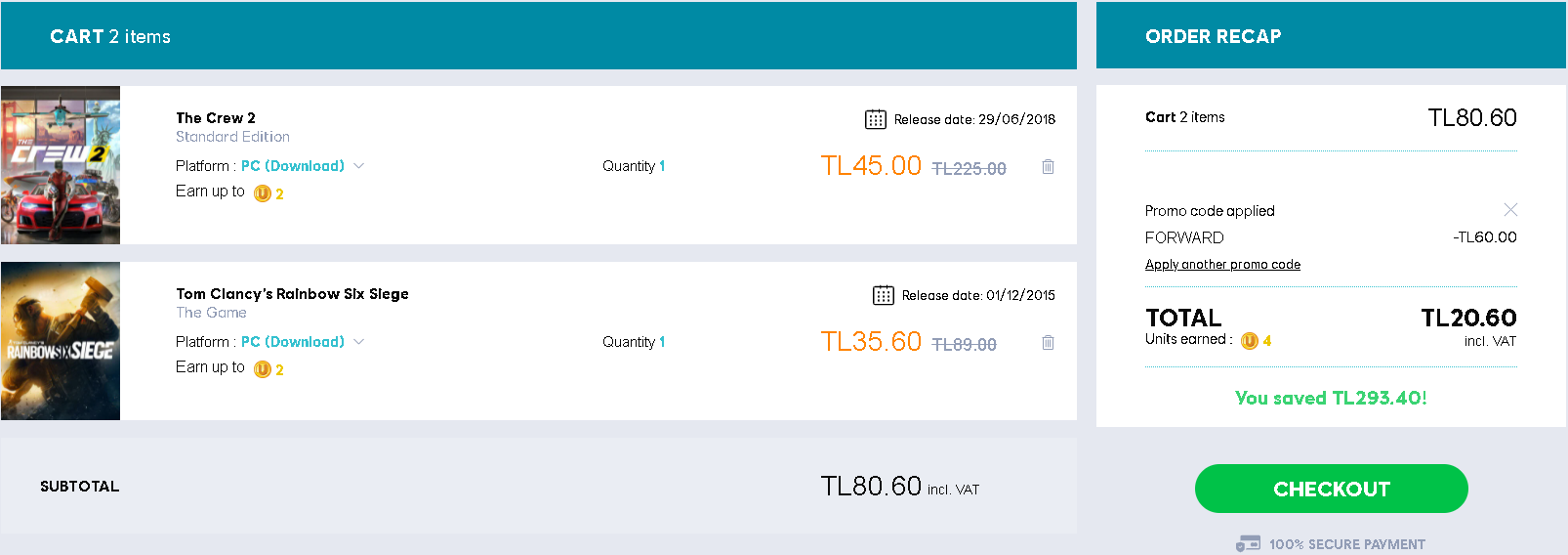Open Rainbow Six Siege quantity selector
Screen dimensions: 1568x555
point(661,342)
